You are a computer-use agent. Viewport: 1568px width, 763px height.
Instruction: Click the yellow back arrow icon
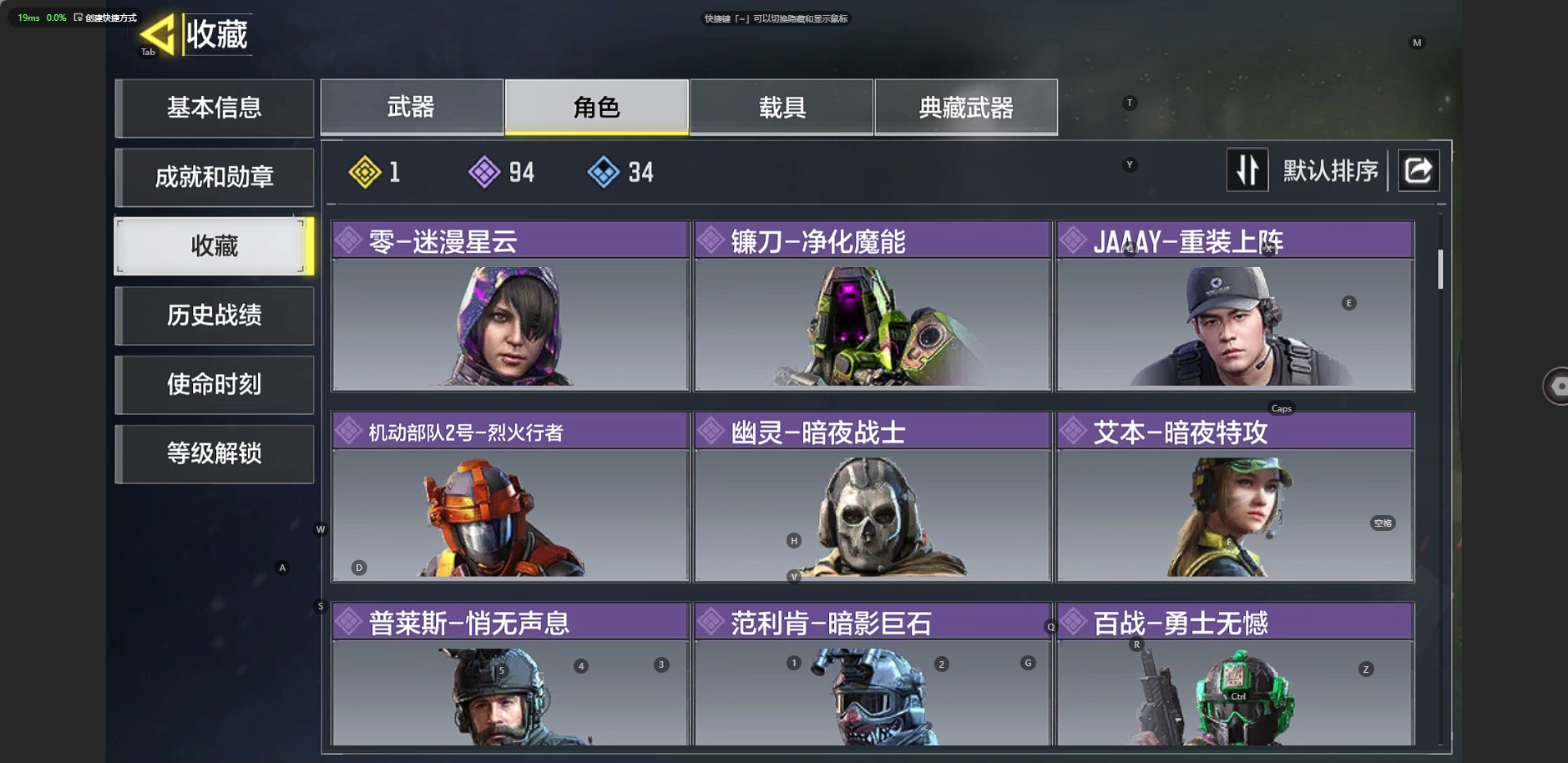pyautogui.click(x=158, y=34)
